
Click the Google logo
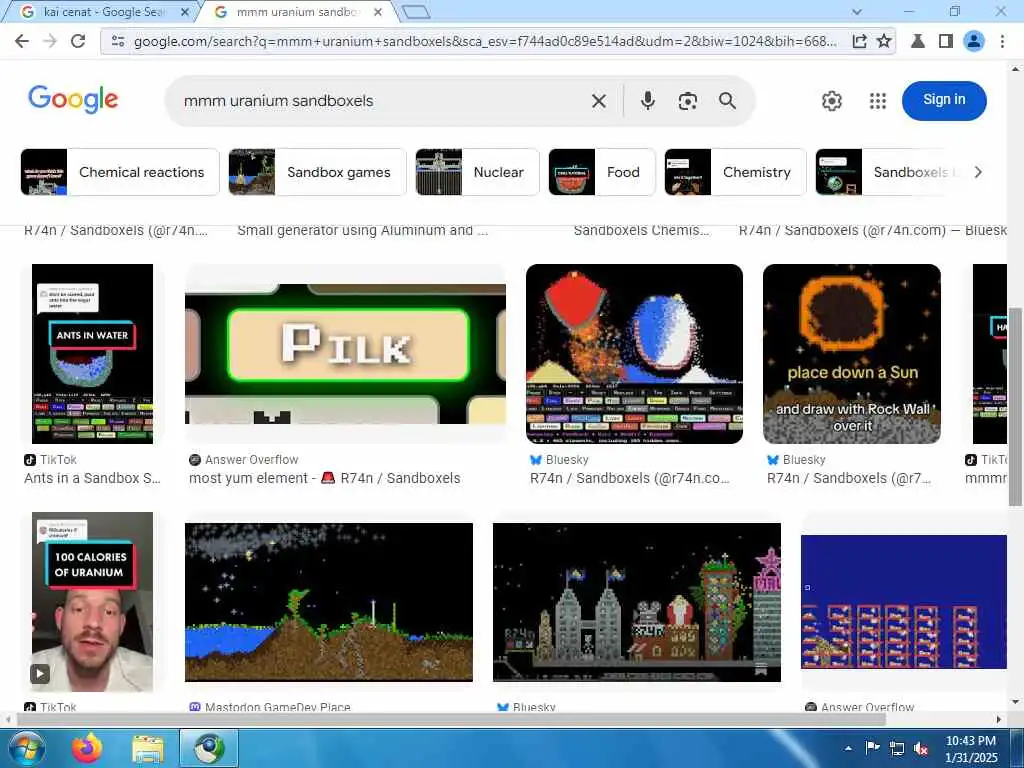pos(73,99)
